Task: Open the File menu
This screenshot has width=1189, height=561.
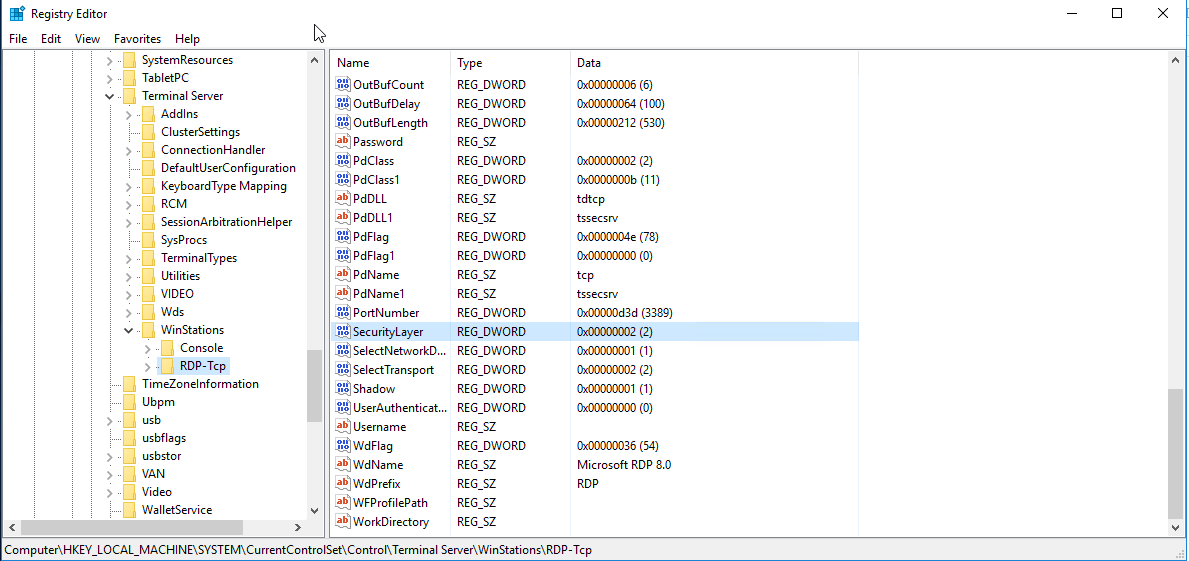Action: [x=18, y=39]
